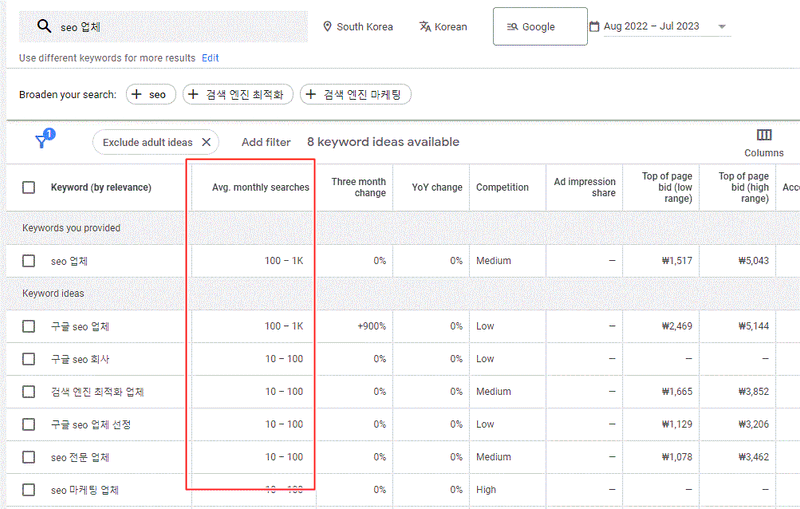Check the 구글 seo 회사 checkbox

29,359
